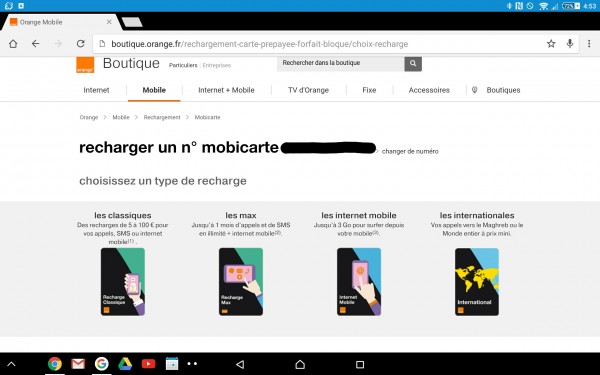Click the les internationales heading
The height and width of the screenshot is (375, 600).
pos(477,215)
